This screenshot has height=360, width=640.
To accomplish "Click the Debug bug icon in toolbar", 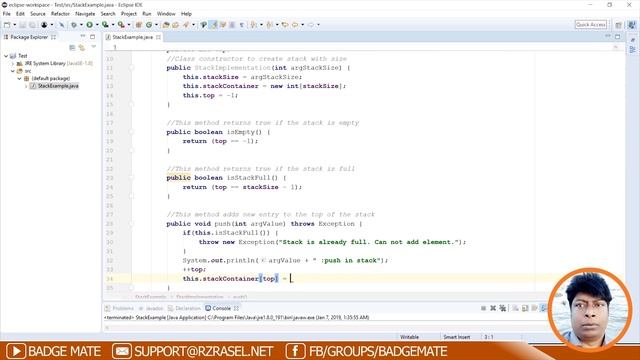I will pyautogui.click(x=74, y=25).
